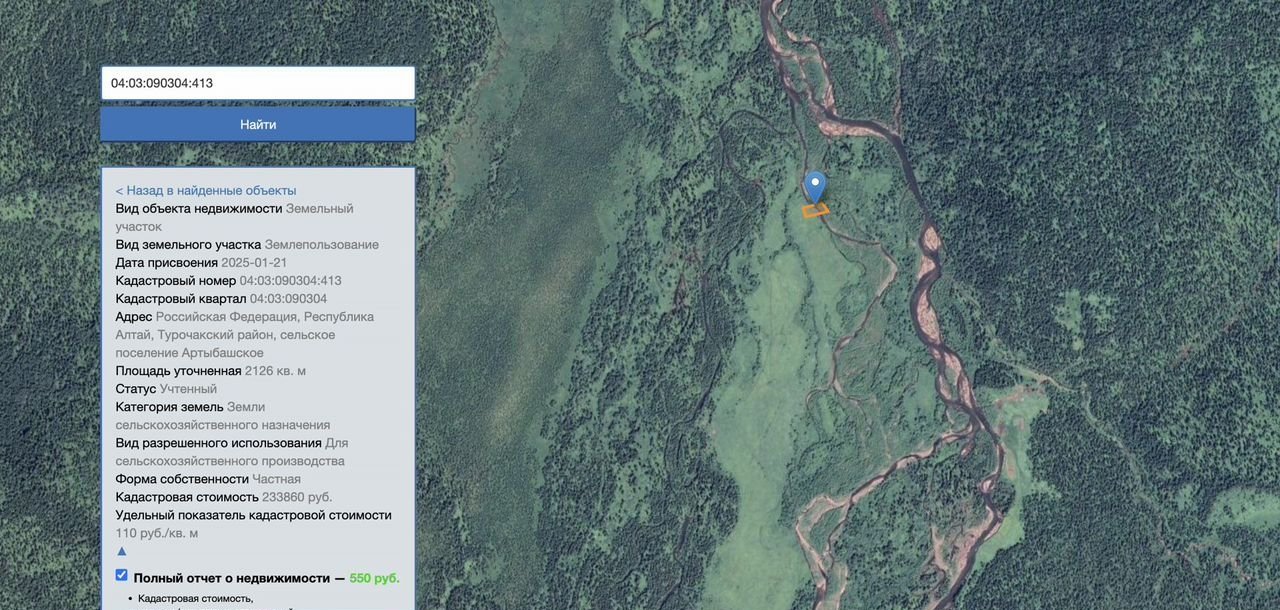
Task: Click the Статус value Учтенный
Action: 188,389
